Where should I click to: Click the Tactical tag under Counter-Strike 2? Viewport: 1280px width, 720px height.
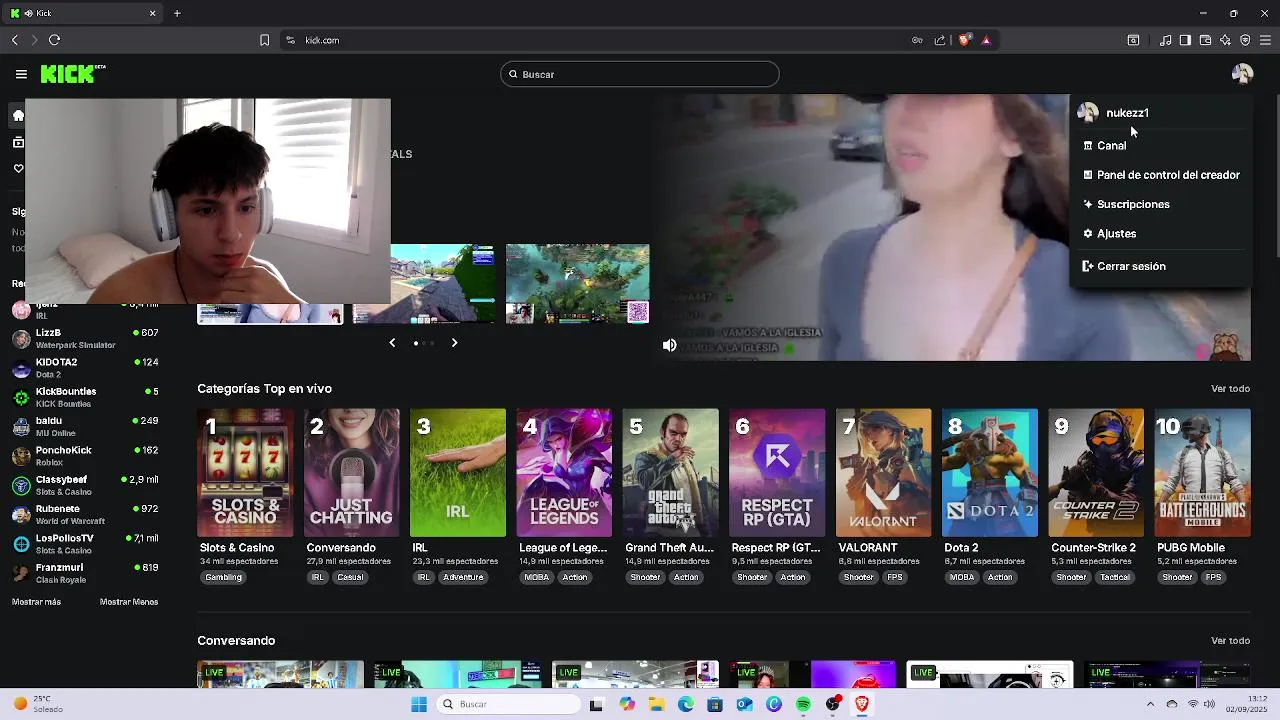pyautogui.click(x=1114, y=578)
